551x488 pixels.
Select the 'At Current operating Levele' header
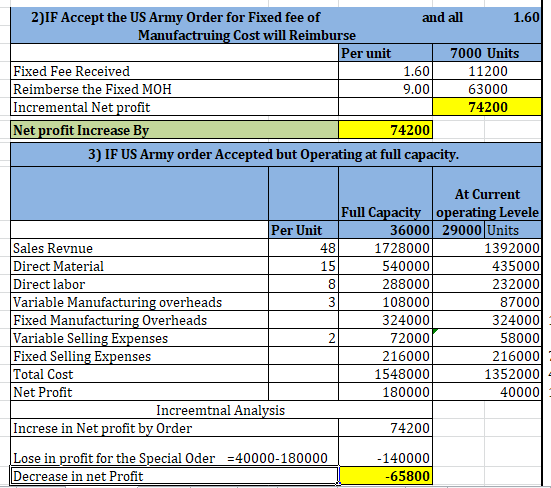[x=487, y=194]
